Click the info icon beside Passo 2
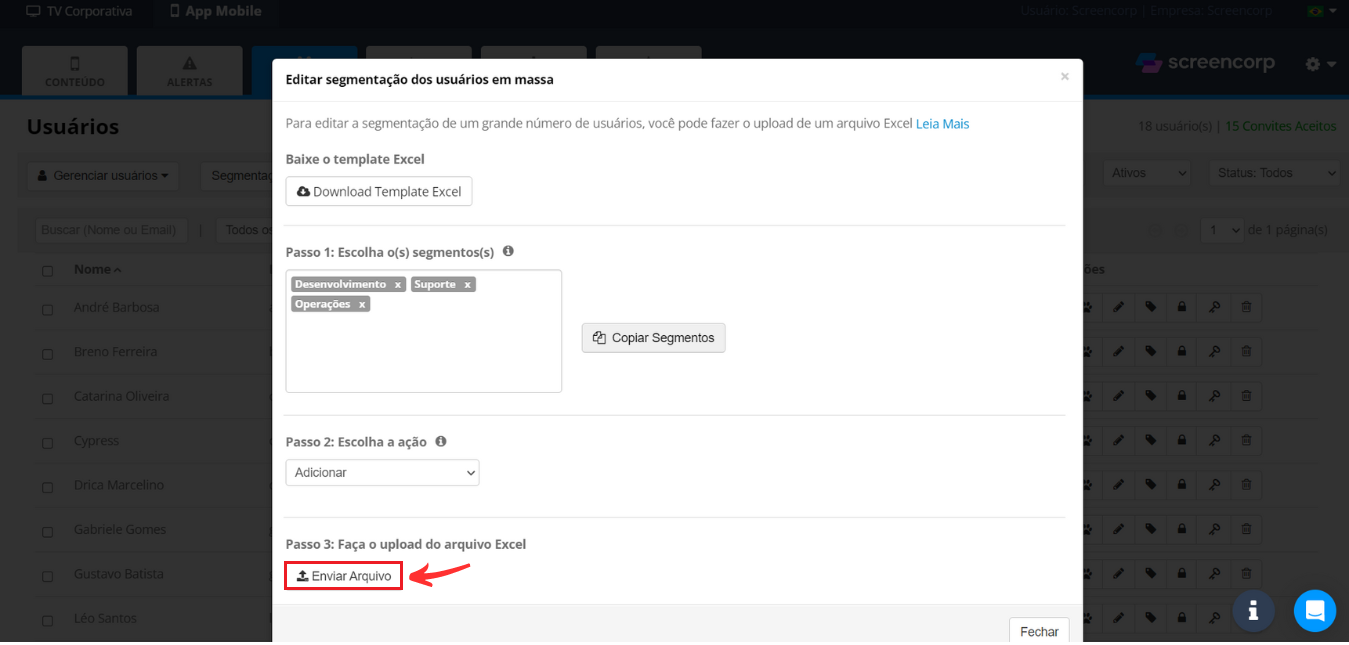 click(x=441, y=441)
